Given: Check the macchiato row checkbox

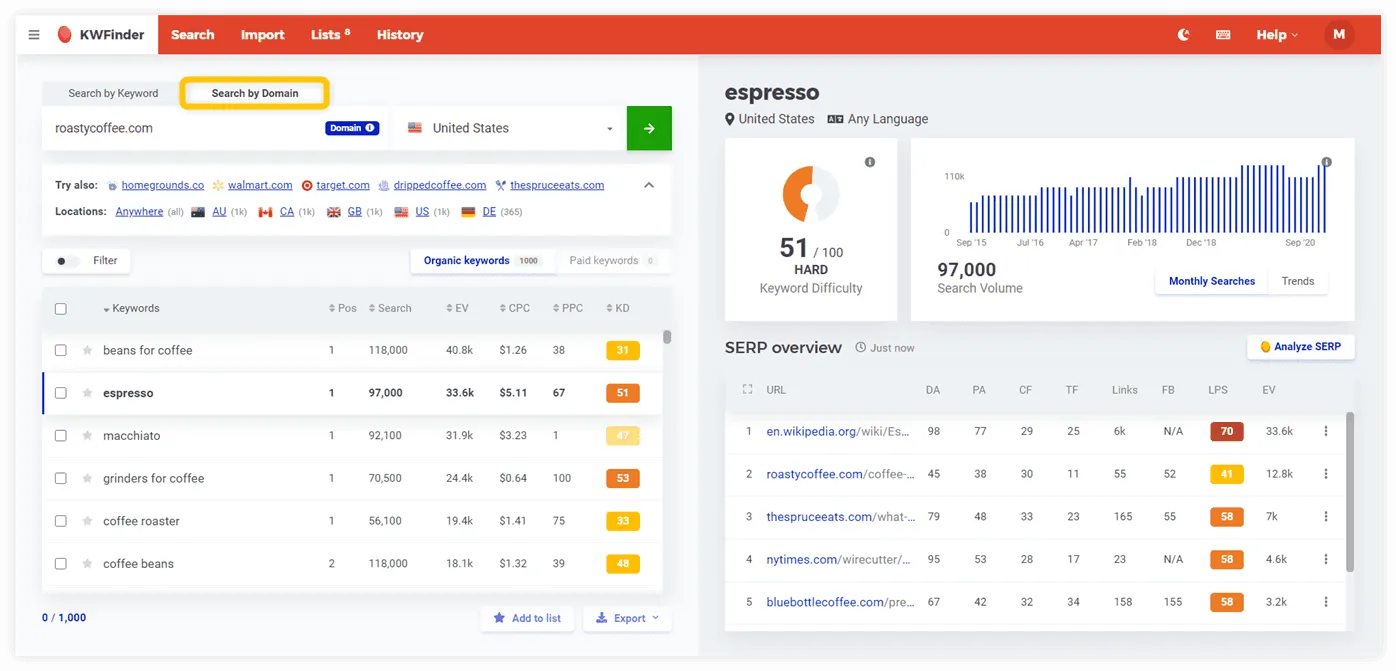Looking at the screenshot, I should point(60,436).
